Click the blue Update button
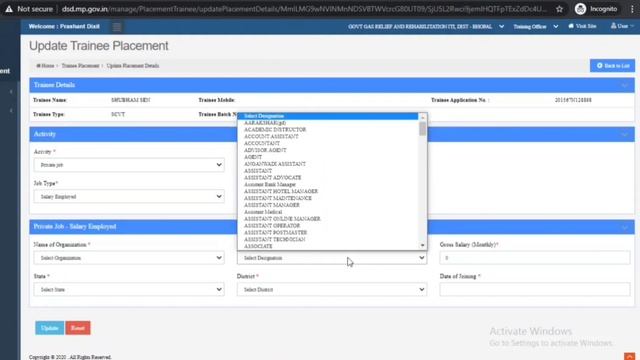Viewport: 640px width, 360px height. click(x=49, y=328)
